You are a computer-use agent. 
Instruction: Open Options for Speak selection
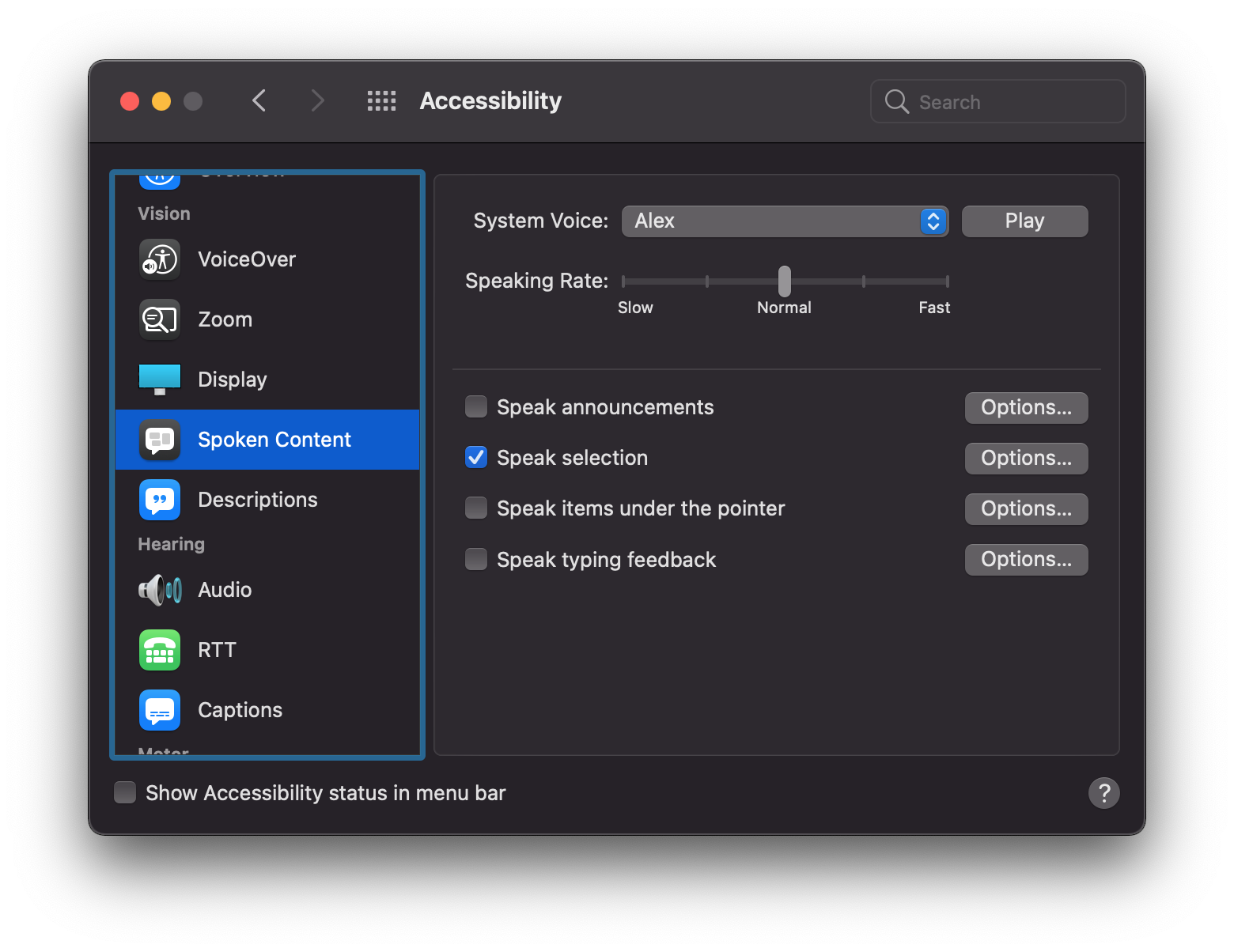[1026, 458]
